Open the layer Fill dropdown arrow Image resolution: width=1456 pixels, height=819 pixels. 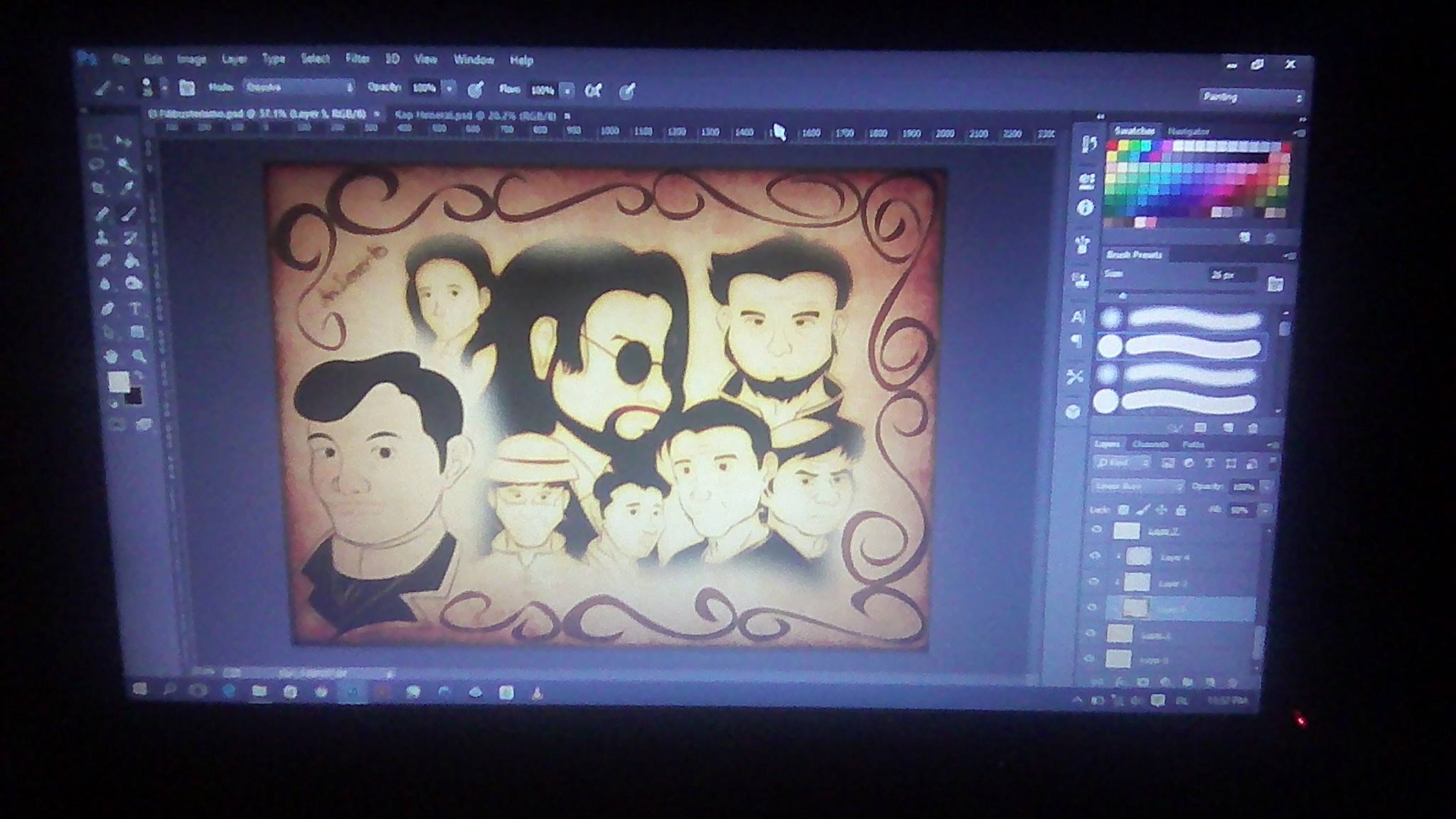tap(1264, 510)
